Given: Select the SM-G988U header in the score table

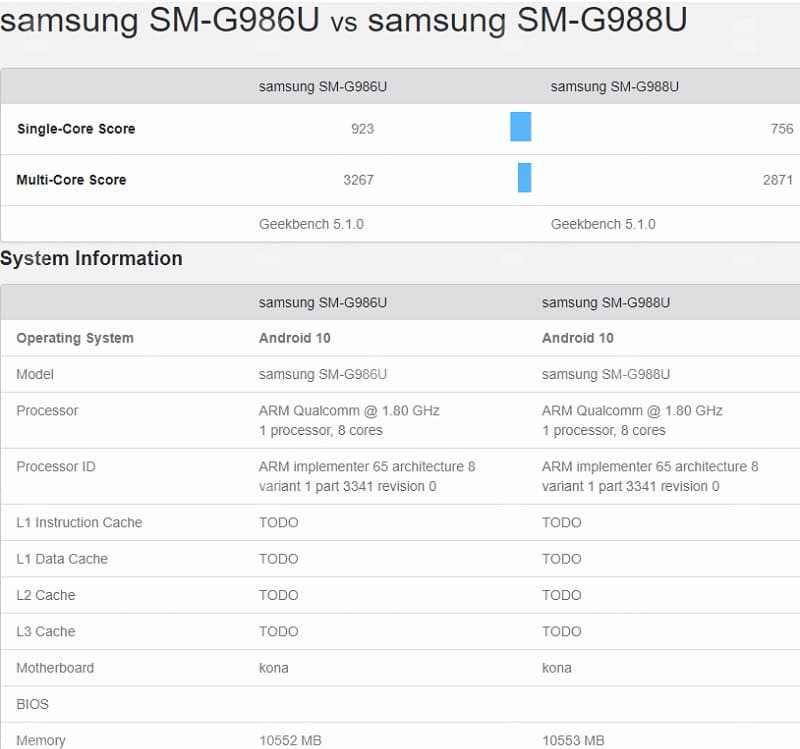Looking at the screenshot, I should click(614, 87).
